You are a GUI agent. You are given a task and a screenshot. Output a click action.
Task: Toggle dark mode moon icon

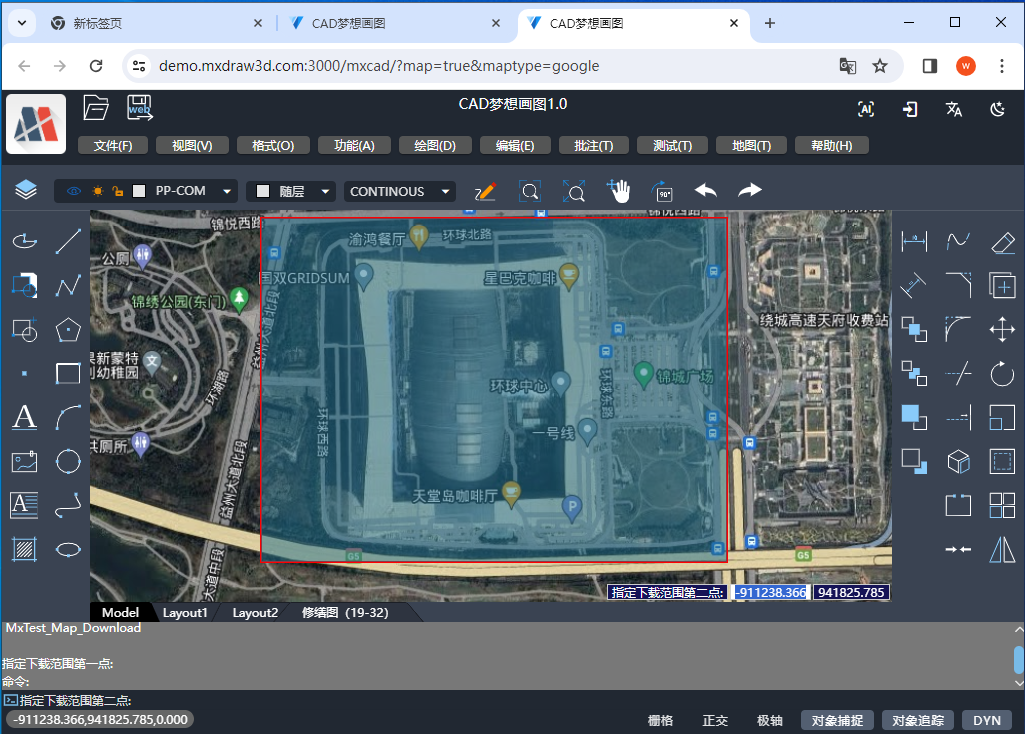pos(998,109)
